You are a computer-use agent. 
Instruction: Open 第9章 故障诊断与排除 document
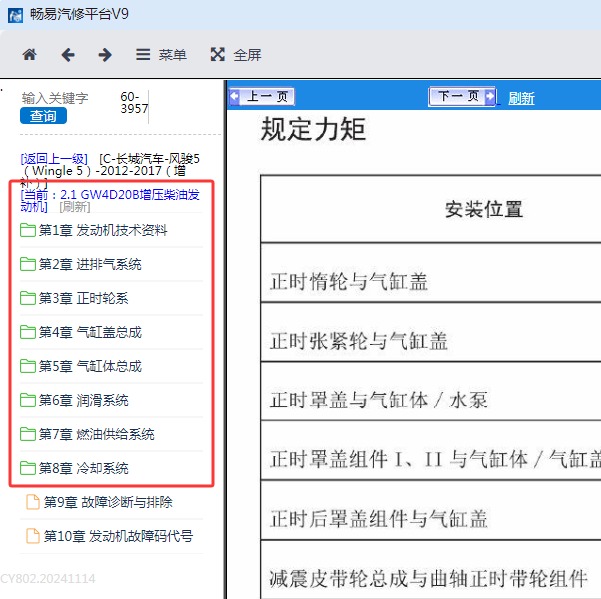coord(108,502)
